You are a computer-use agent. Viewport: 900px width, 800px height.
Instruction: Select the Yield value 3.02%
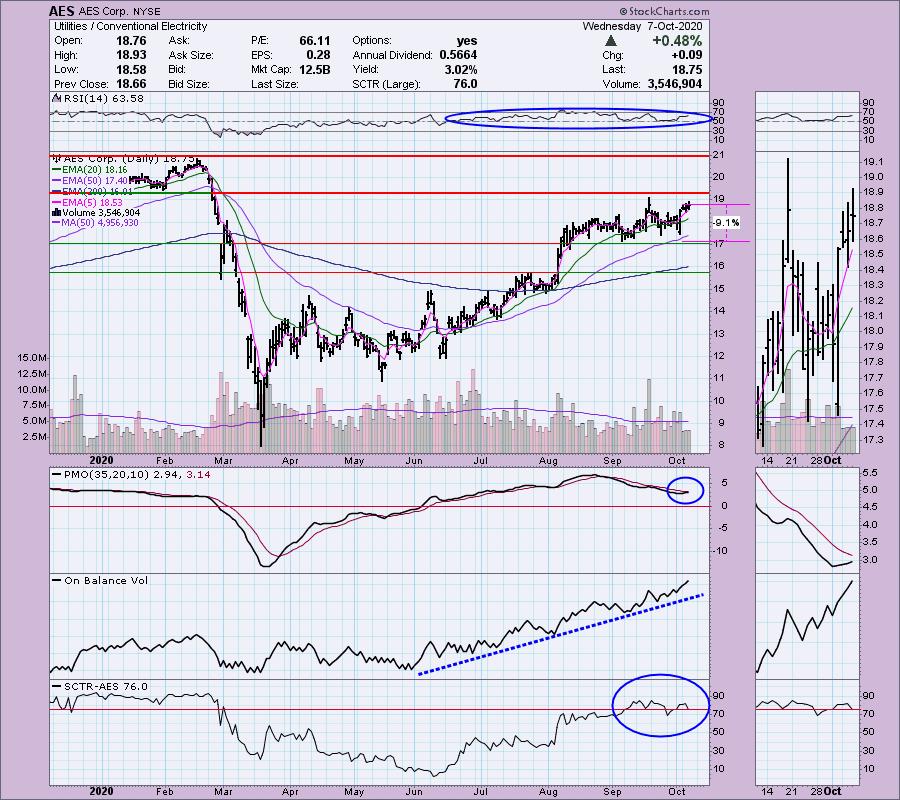(461, 69)
